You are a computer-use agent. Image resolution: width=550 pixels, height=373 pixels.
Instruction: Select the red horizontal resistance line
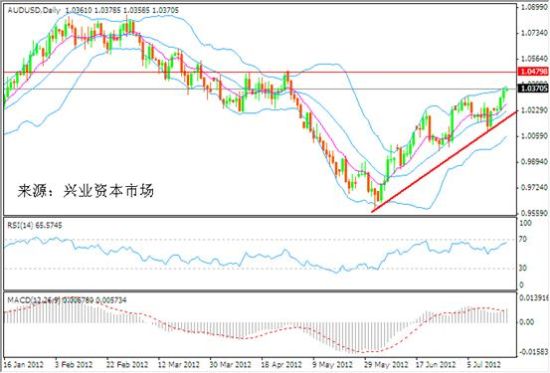(260, 72)
